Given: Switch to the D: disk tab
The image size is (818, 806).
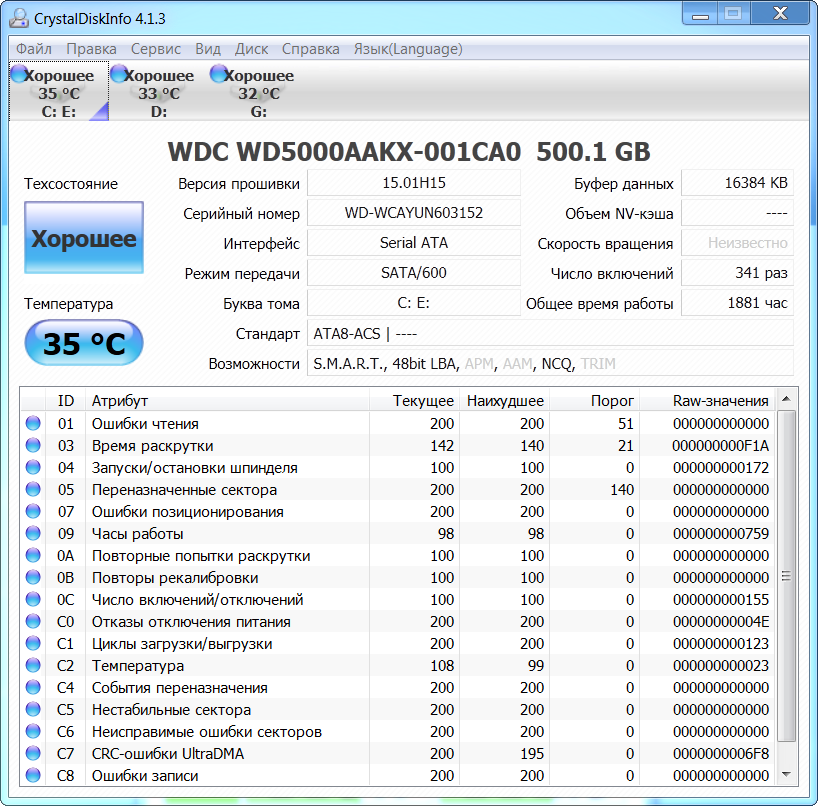Looking at the screenshot, I should [159, 92].
